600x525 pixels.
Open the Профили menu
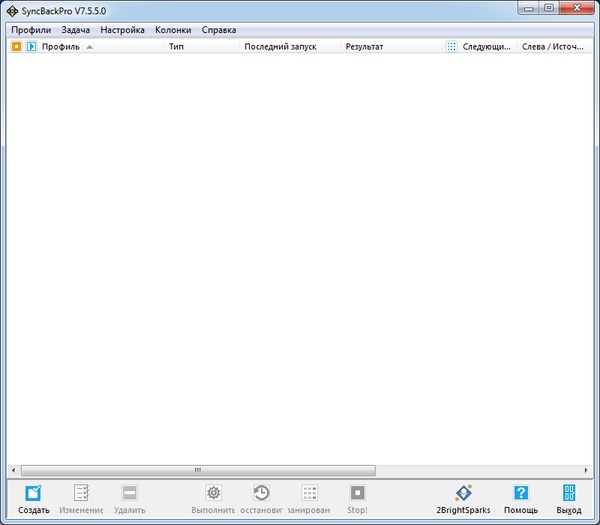(x=31, y=30)
